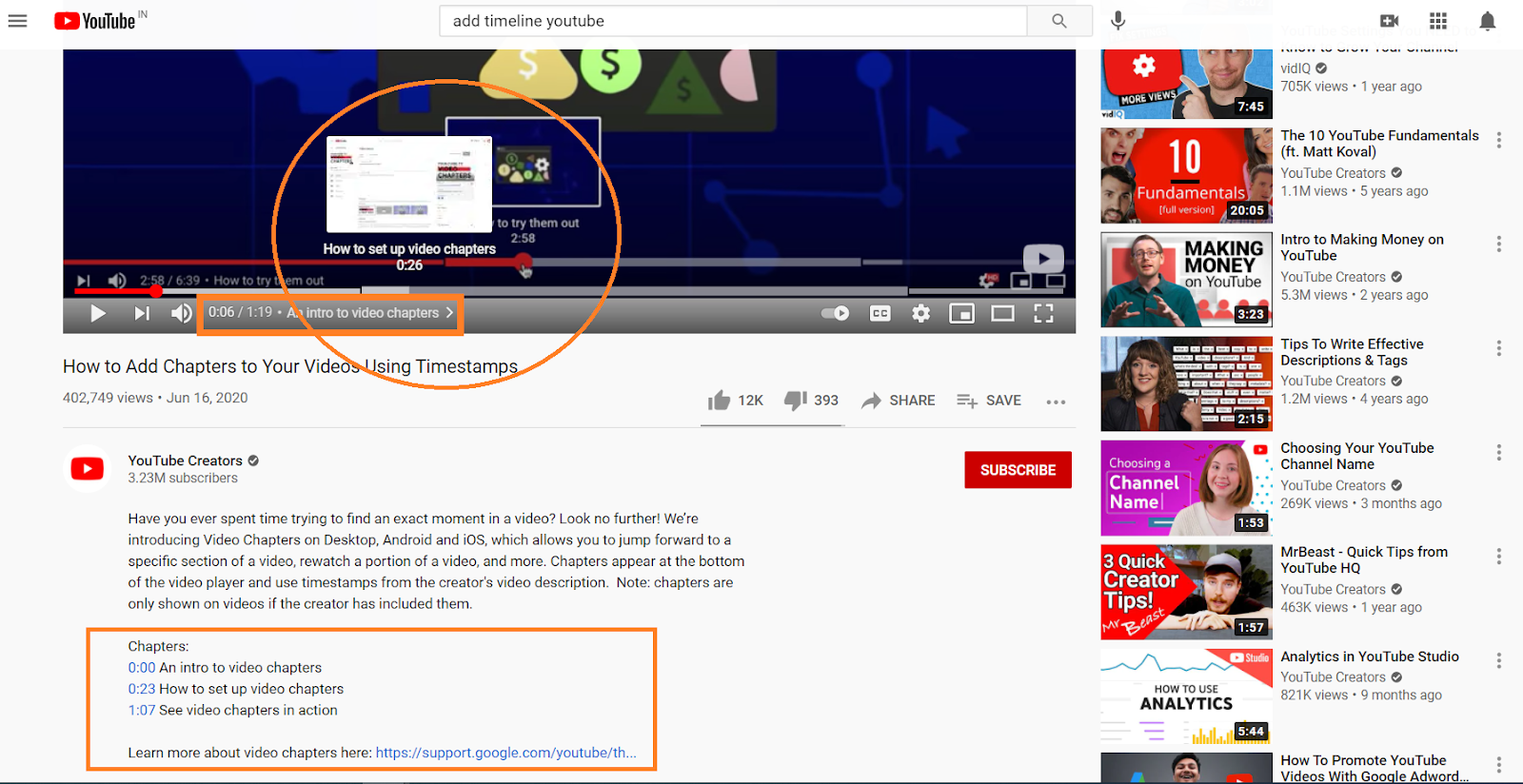Viewport: 1523px width, 784px height.
Task: Open the notifications bell
Action: [x=1487, y=21]
